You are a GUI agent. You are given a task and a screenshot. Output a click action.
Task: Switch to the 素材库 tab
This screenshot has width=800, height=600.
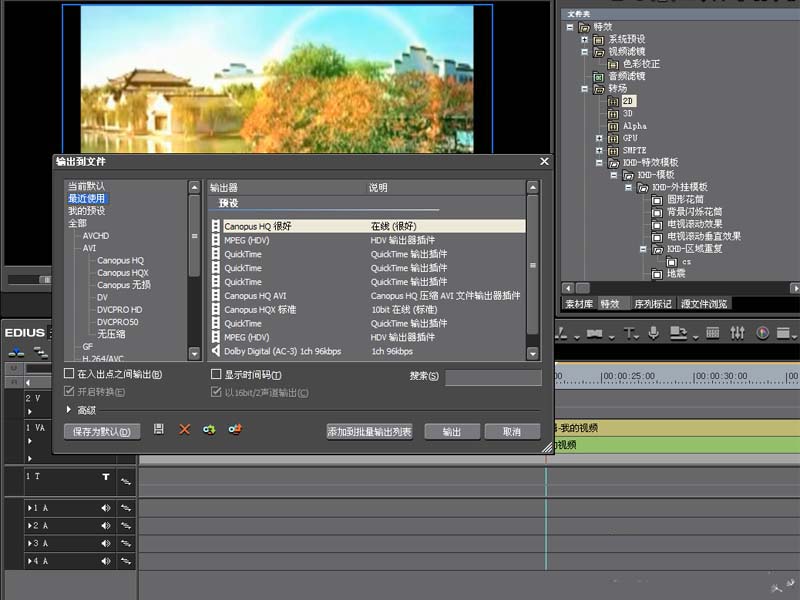[579, 304]
